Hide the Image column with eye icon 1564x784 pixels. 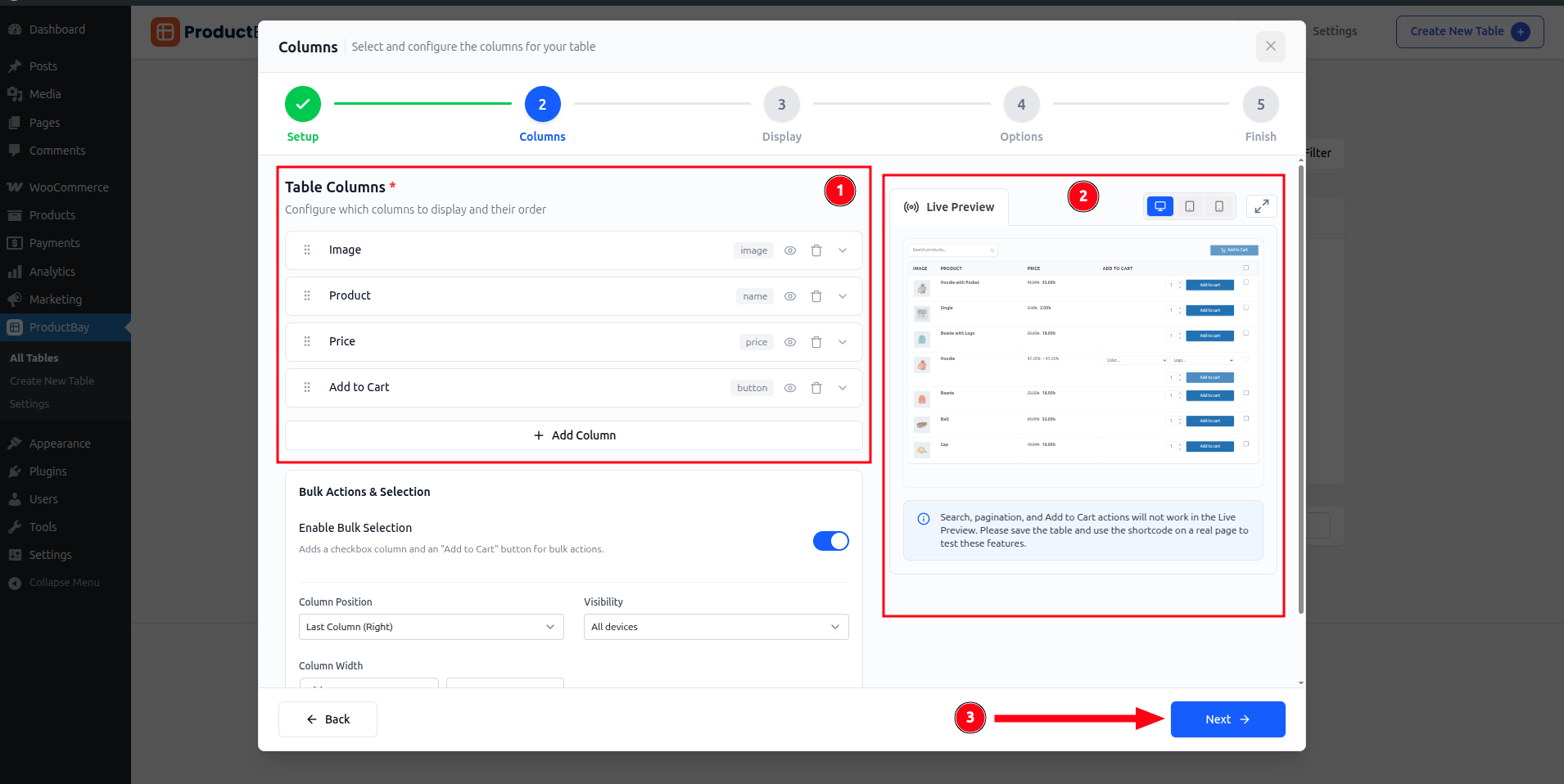pos(789,250)
